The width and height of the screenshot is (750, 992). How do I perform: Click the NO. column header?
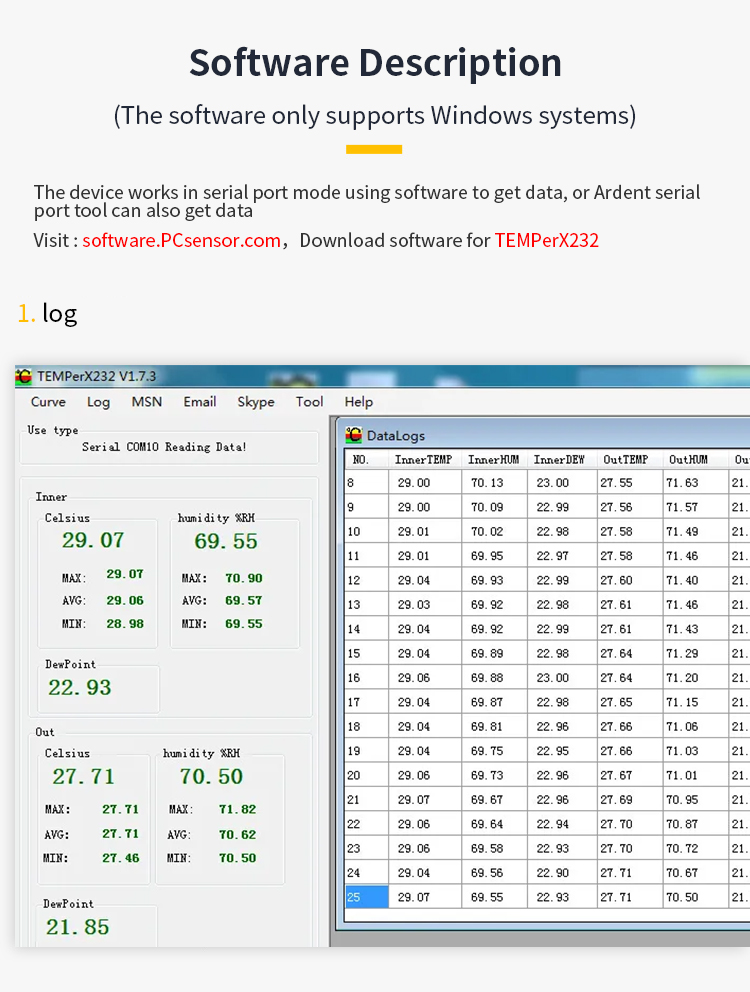[x=361, y=459]
